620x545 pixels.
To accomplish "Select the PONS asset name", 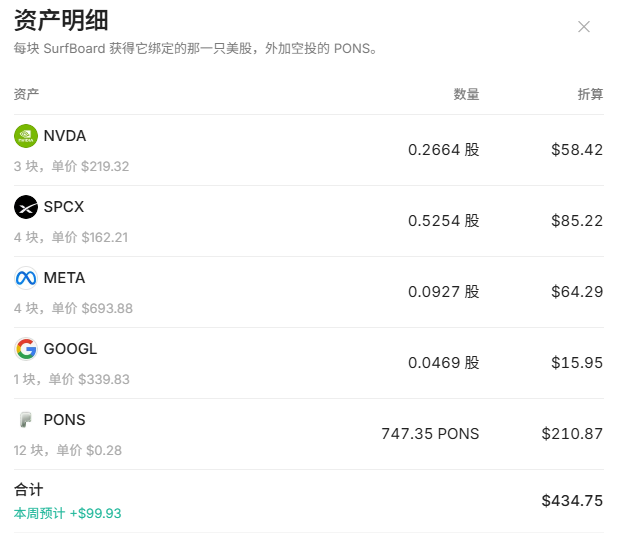I will tap(64, 420).
